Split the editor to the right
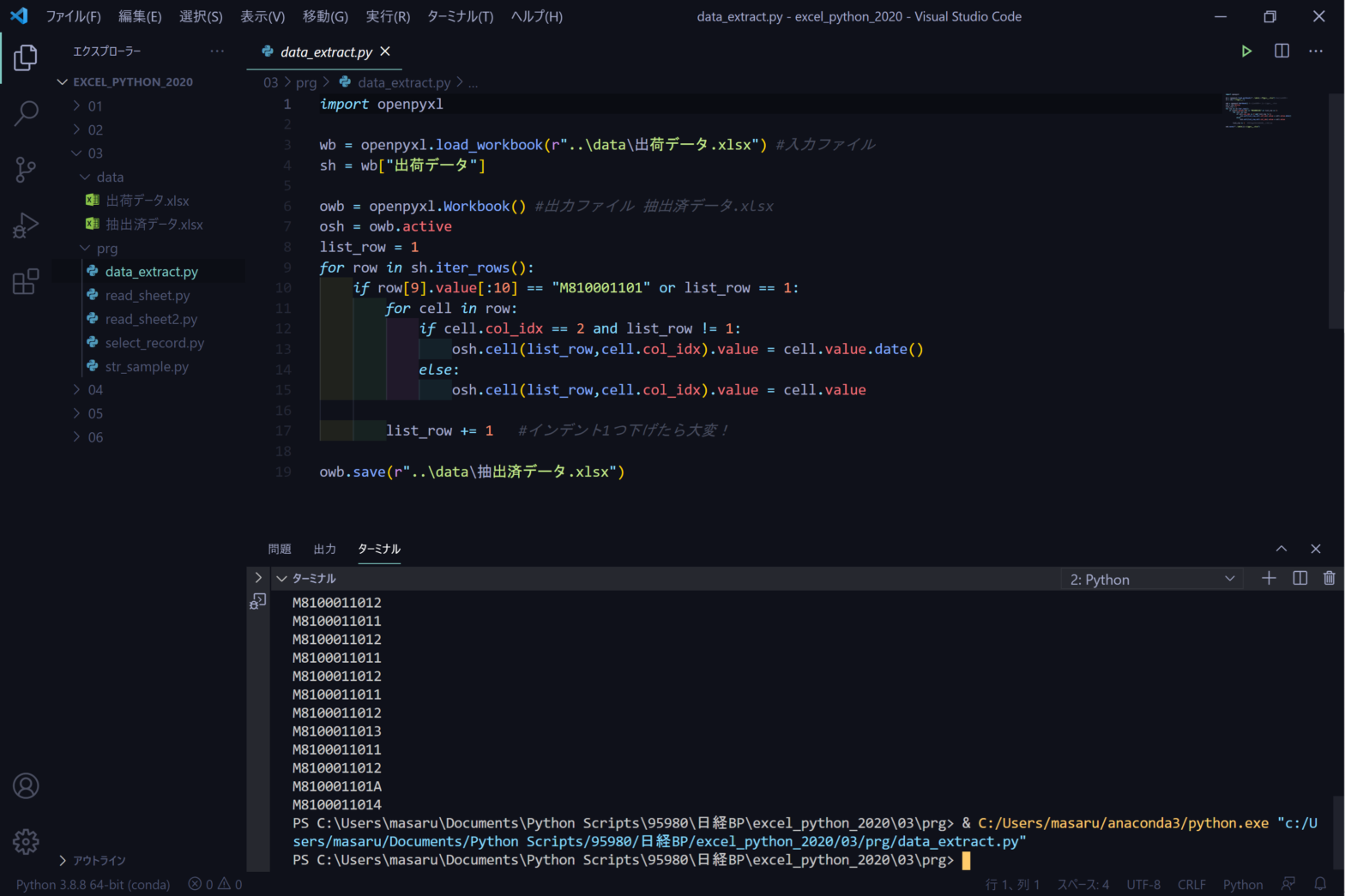The width and height of the screenshot is (1345, 896). 1282,51
